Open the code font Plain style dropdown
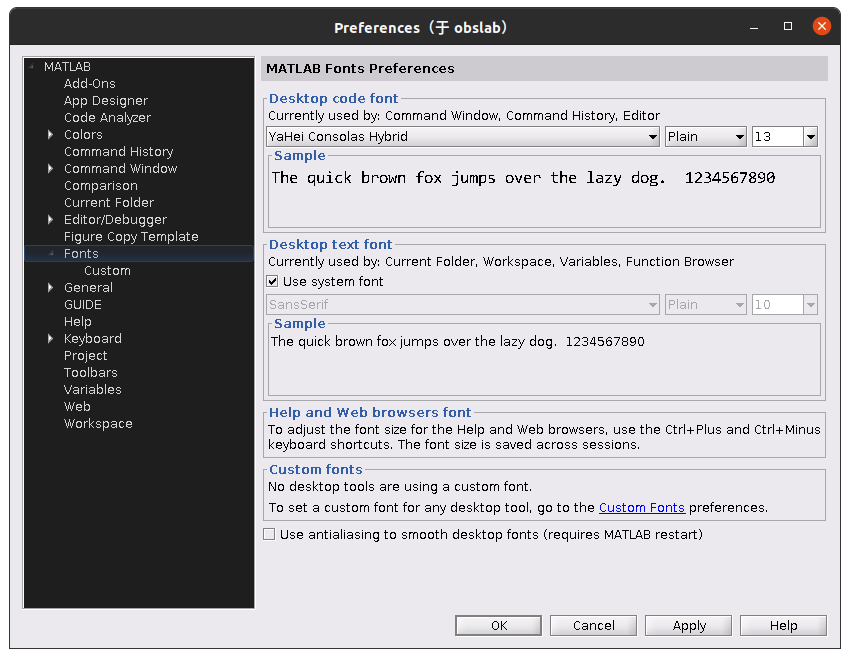Image resolution: width=850 pixels, height=658 pixels. coord(705,137)
